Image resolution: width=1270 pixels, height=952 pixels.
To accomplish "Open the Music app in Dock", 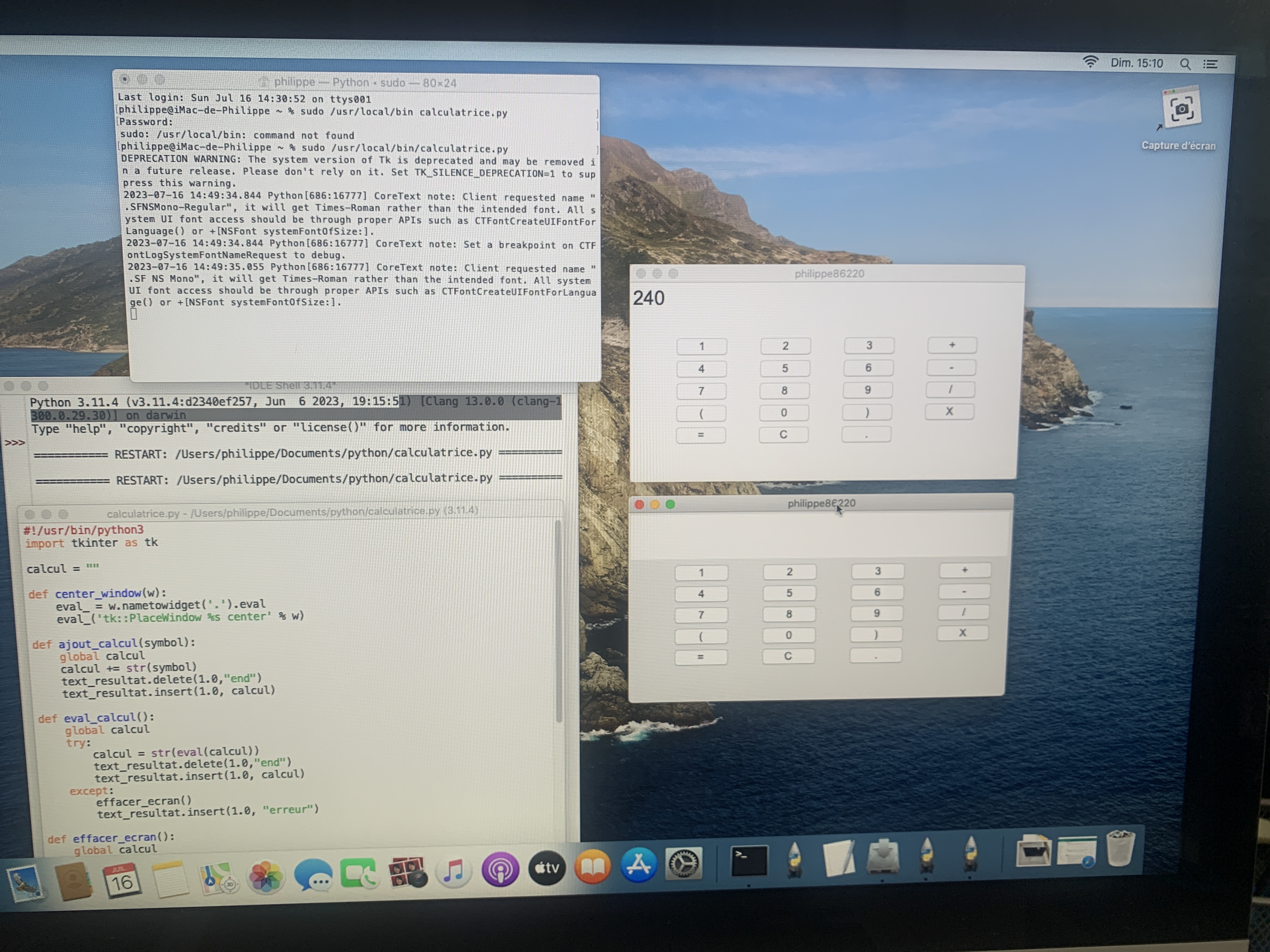I will point(454,870).
